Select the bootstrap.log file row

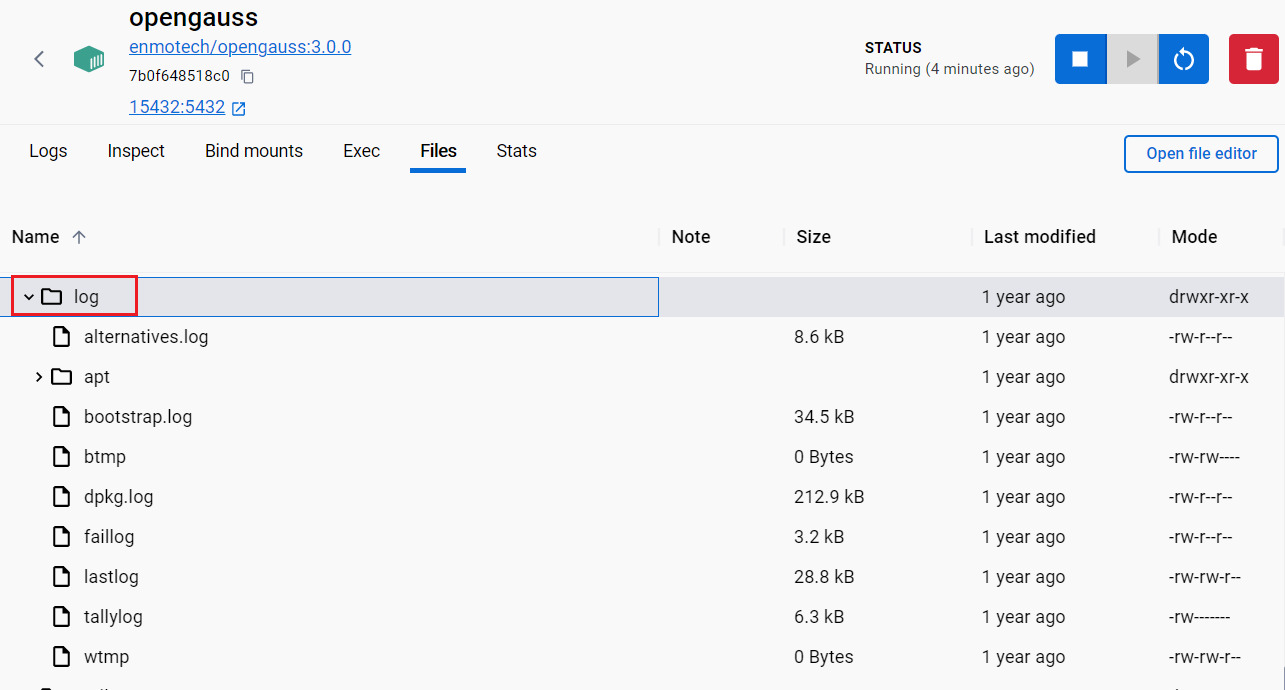[x=137, y=417]
